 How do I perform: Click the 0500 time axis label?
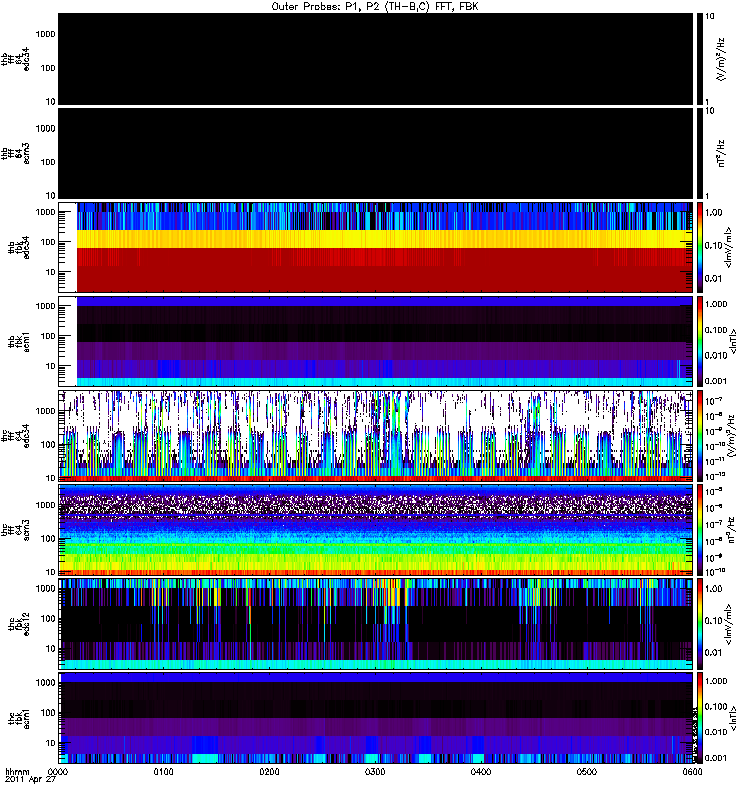587,772
